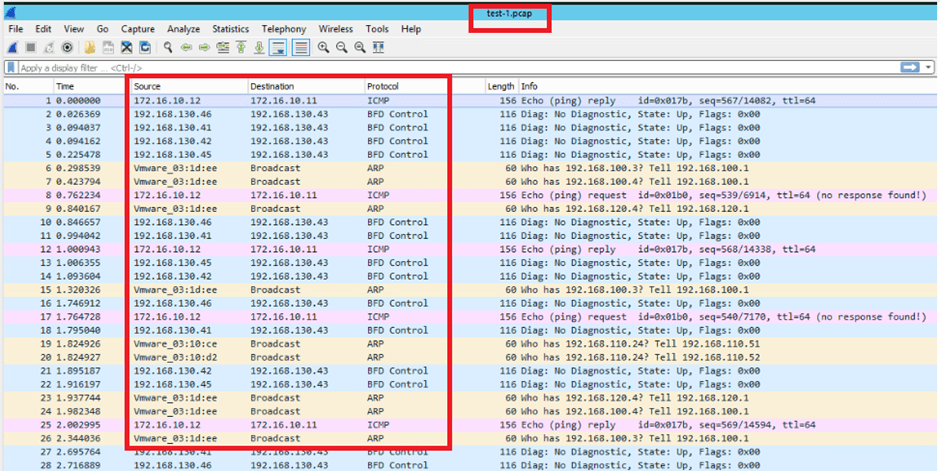Open the Statistics menu
Viewport: 940px width, 471px height.
(230, 29)
